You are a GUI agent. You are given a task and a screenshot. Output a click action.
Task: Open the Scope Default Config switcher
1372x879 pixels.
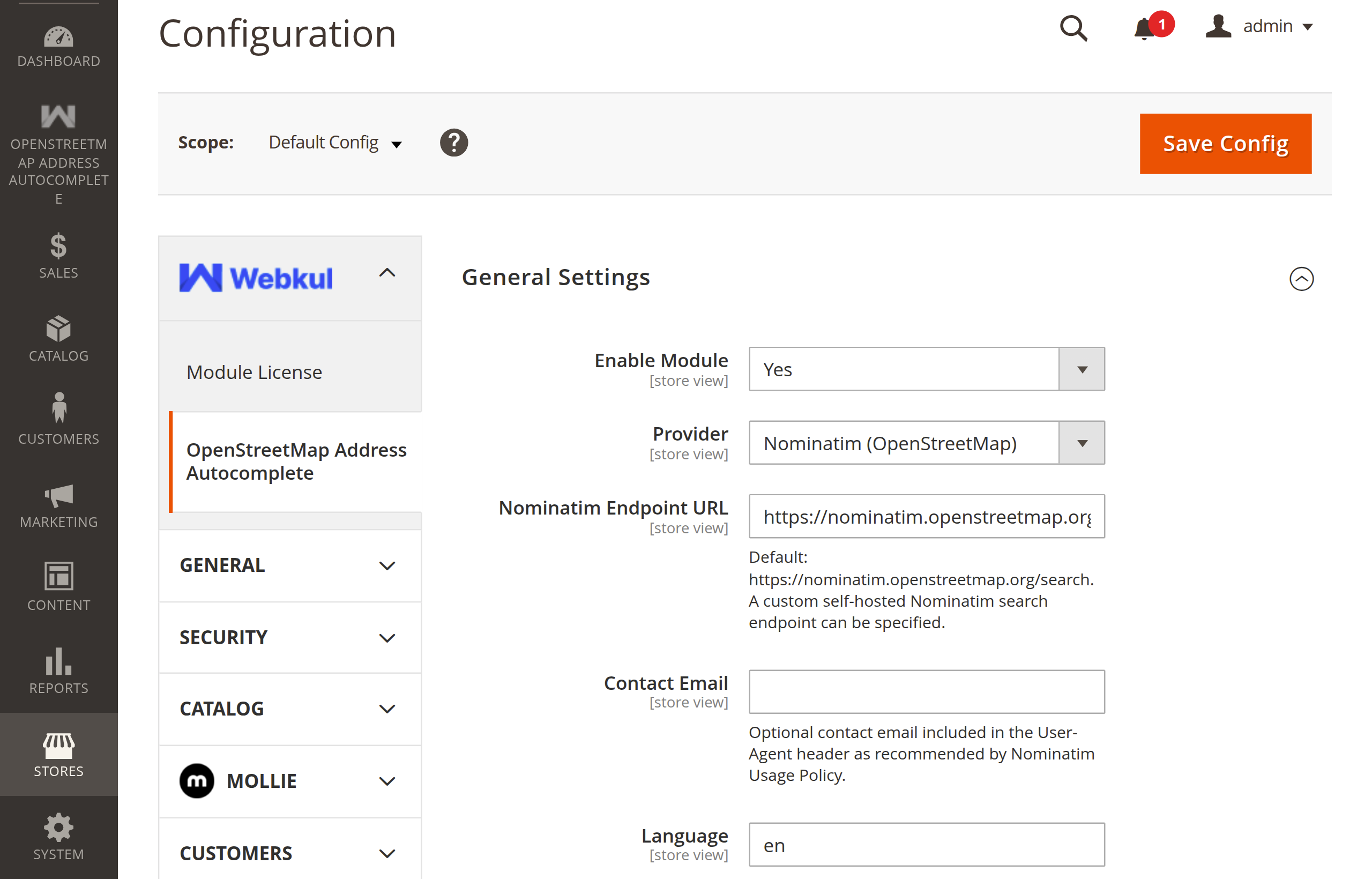point(335,143)
